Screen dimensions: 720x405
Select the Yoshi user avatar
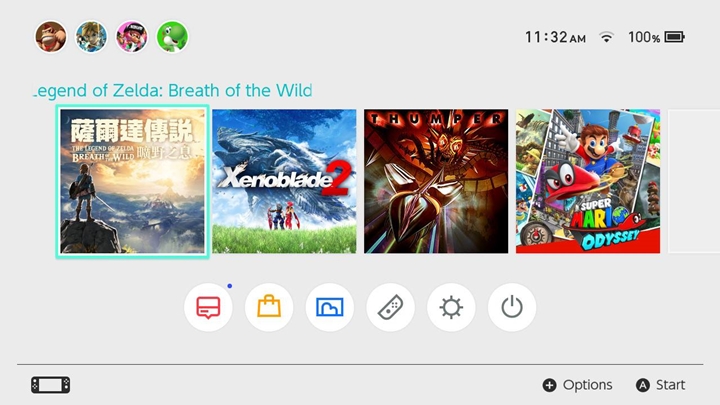172,37
